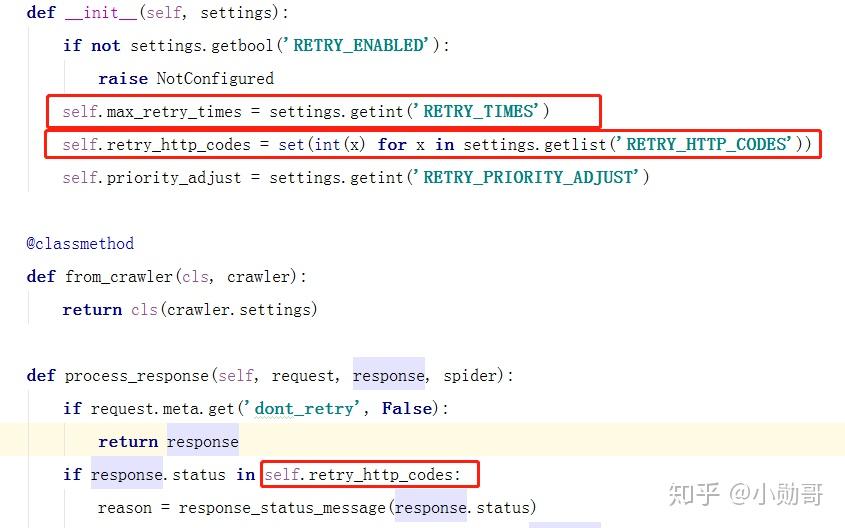The width and height of the screenshot is (845, 528).
Task: Click 'process_response' function name
Action: click(x=137, y=375)
